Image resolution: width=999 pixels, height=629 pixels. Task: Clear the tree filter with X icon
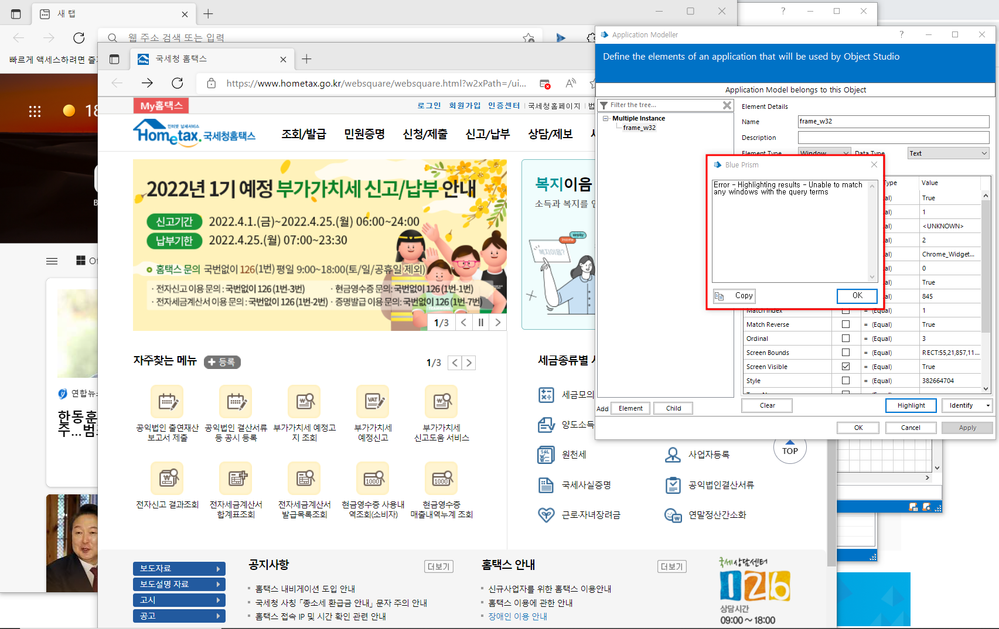(727, 105)
